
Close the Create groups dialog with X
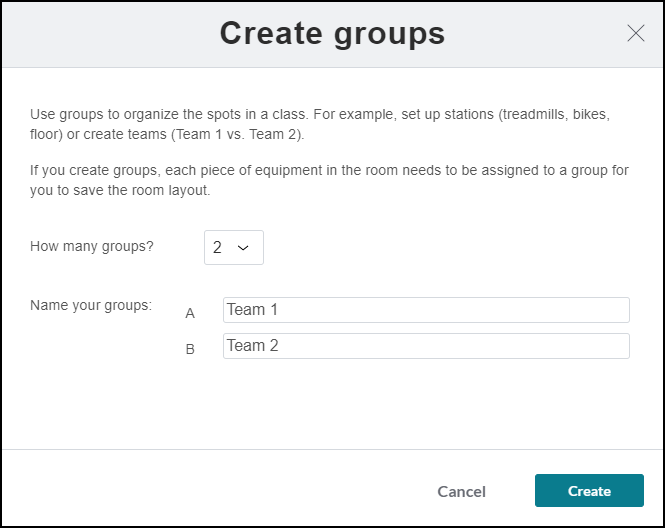point(635,33)
